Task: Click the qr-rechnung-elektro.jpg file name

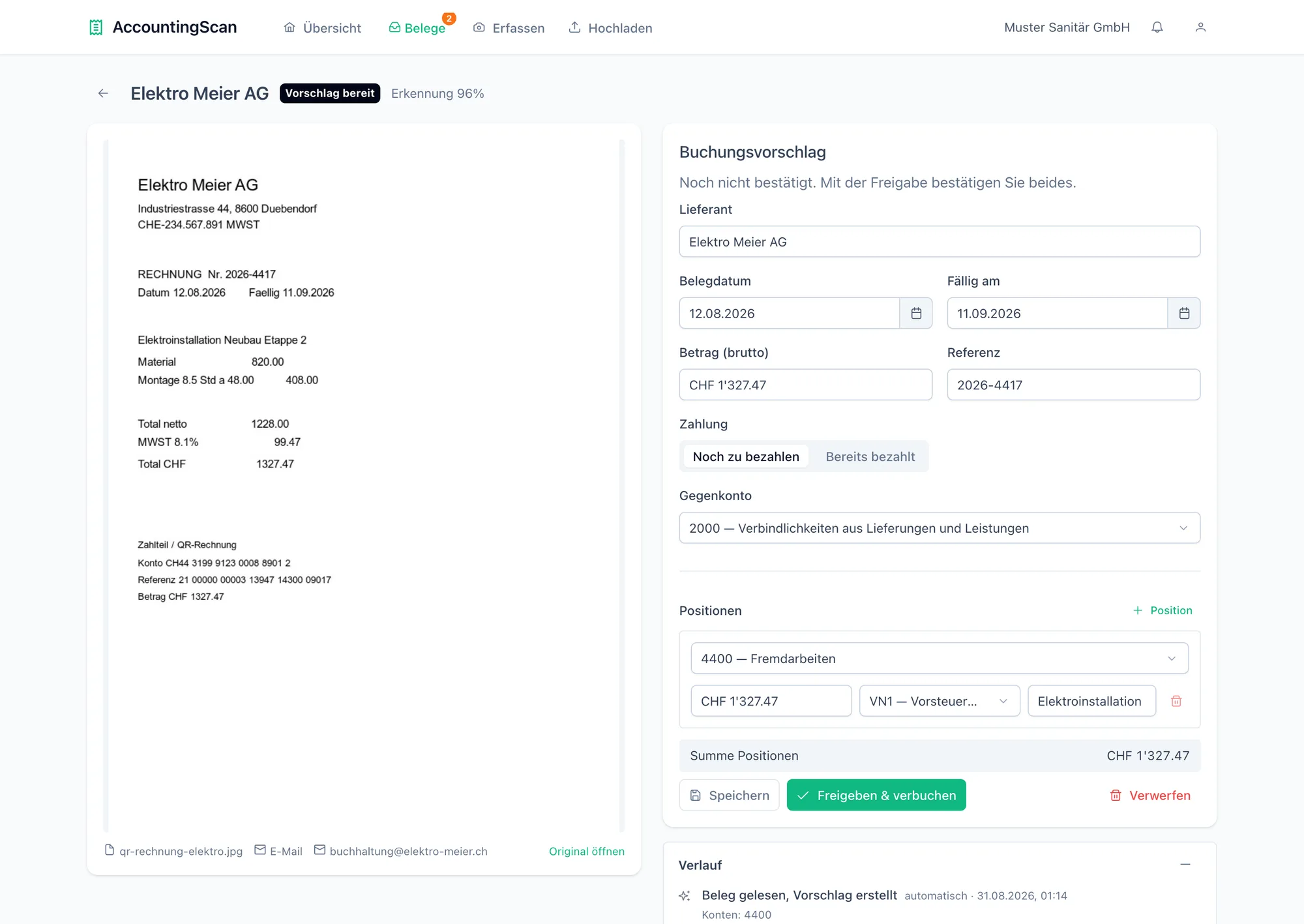Action: [181, 851]
